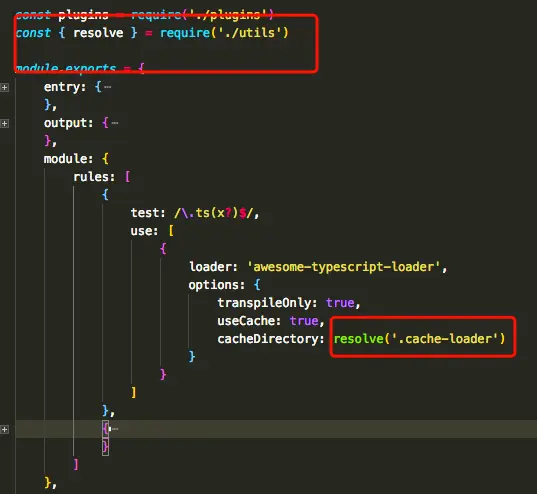Viewport: 537px width, 494px height.
Task: Click the module: key
Action: point(68,159)
